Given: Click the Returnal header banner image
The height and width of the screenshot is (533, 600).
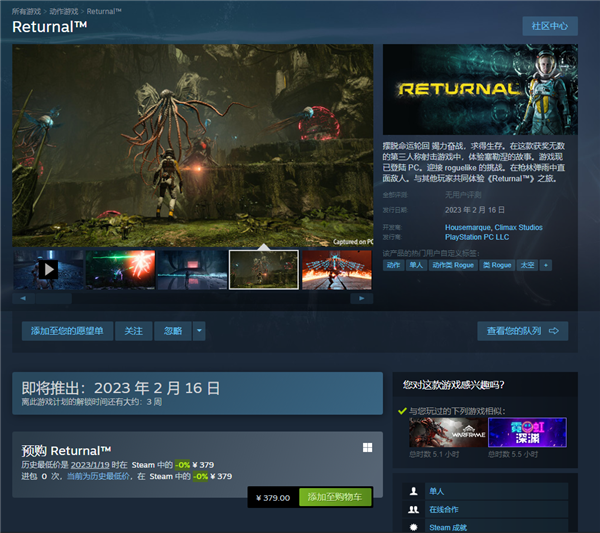Looking at the screenshot, I should pos(480,89).
